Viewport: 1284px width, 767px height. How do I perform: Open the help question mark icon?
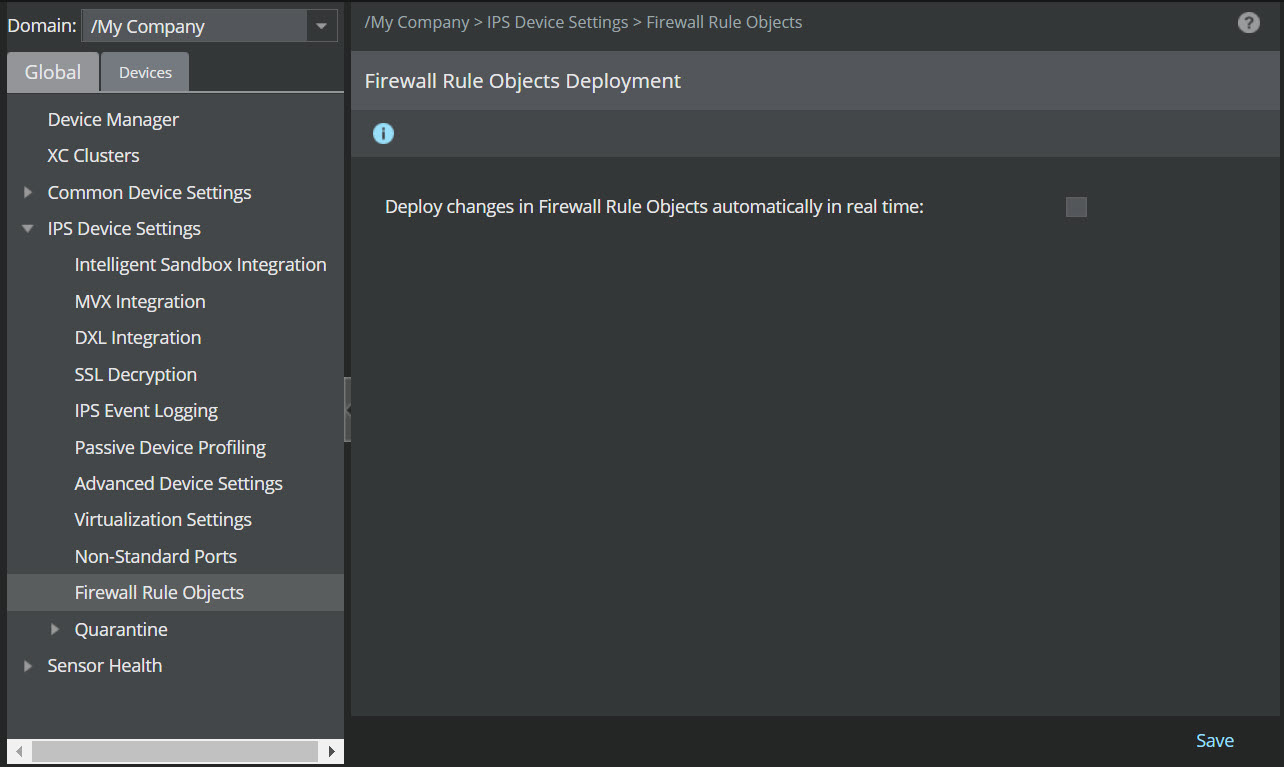tap(1248, 23)
